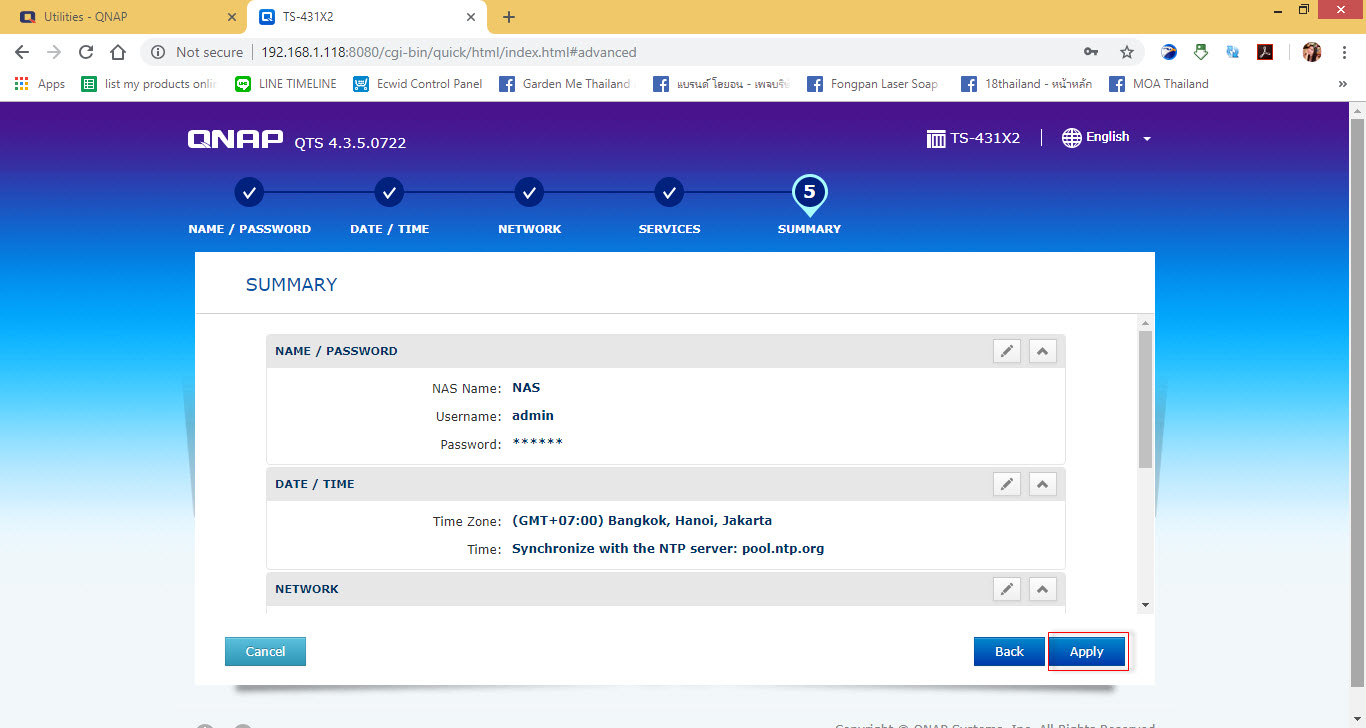Click the Back button
This screenshot has height=728, width=1366.
1009,651
